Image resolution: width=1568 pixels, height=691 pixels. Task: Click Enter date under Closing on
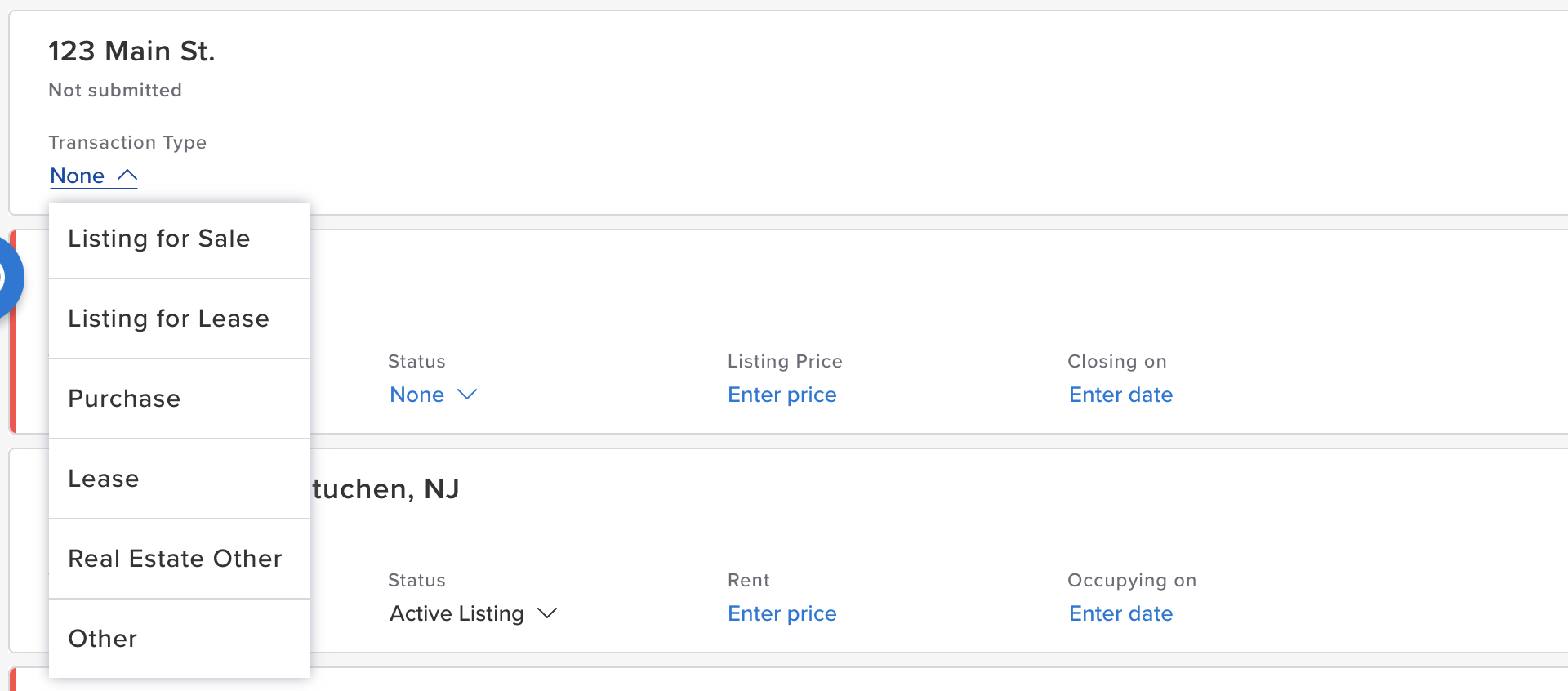pos(1121,395)
